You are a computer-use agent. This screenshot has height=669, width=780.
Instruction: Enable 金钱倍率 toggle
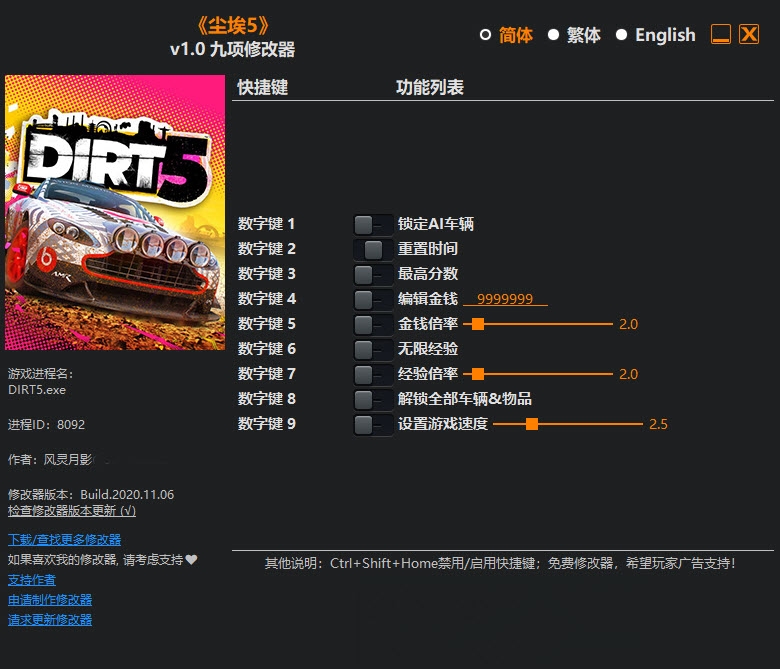(373, 325)
